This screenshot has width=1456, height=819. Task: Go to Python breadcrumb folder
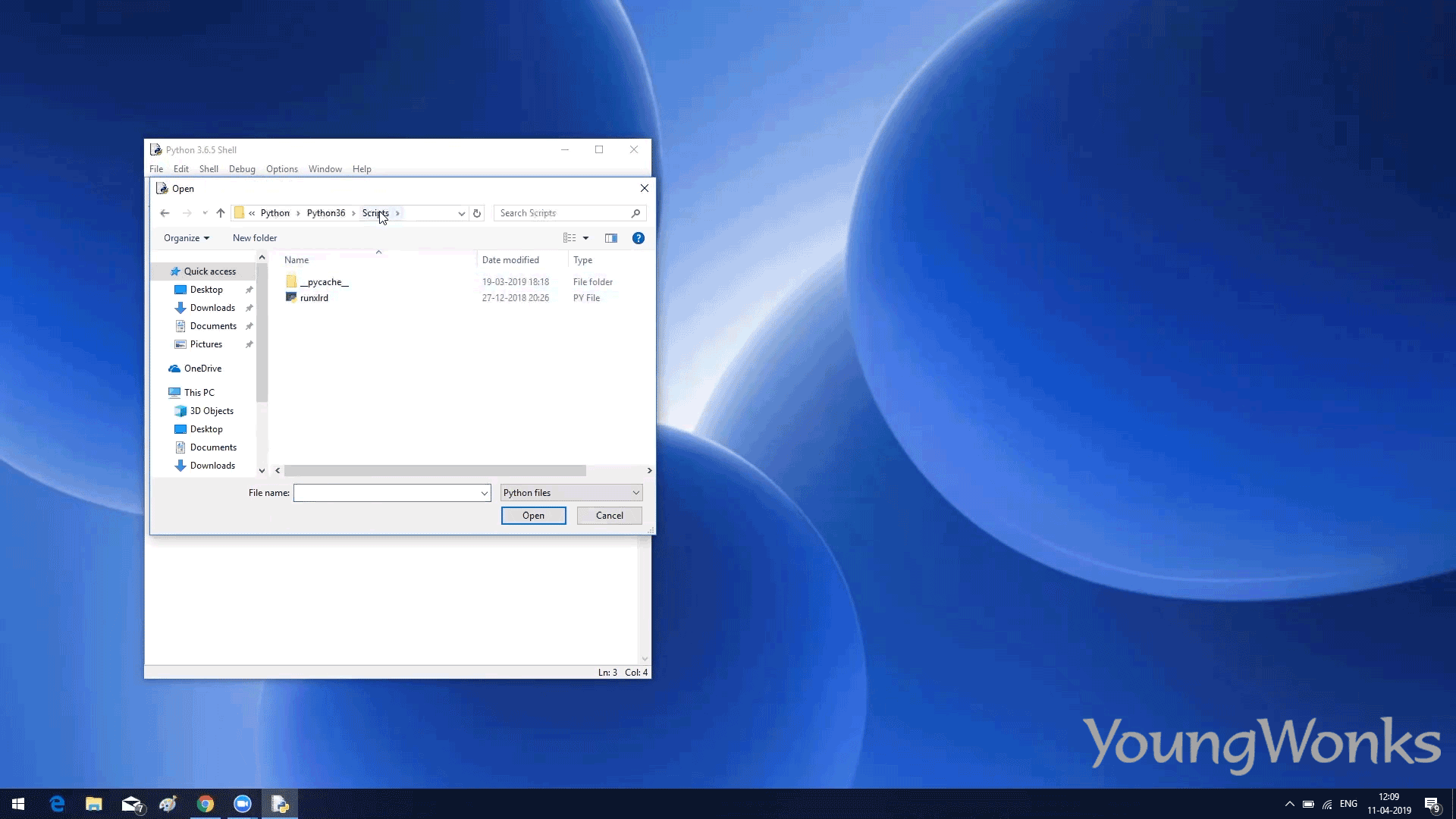275,213
